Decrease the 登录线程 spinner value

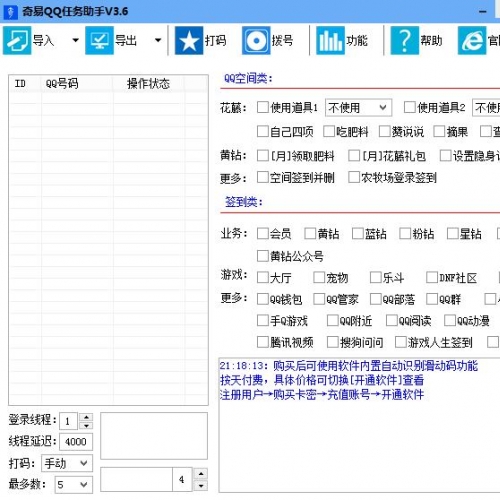tap(86, 425)
